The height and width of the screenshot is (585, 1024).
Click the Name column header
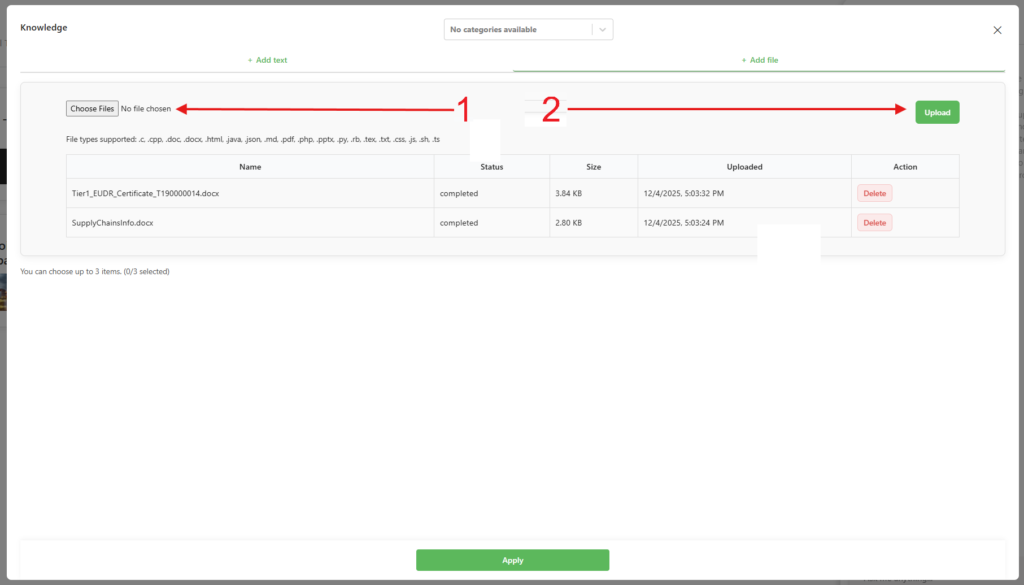[250, 167]
